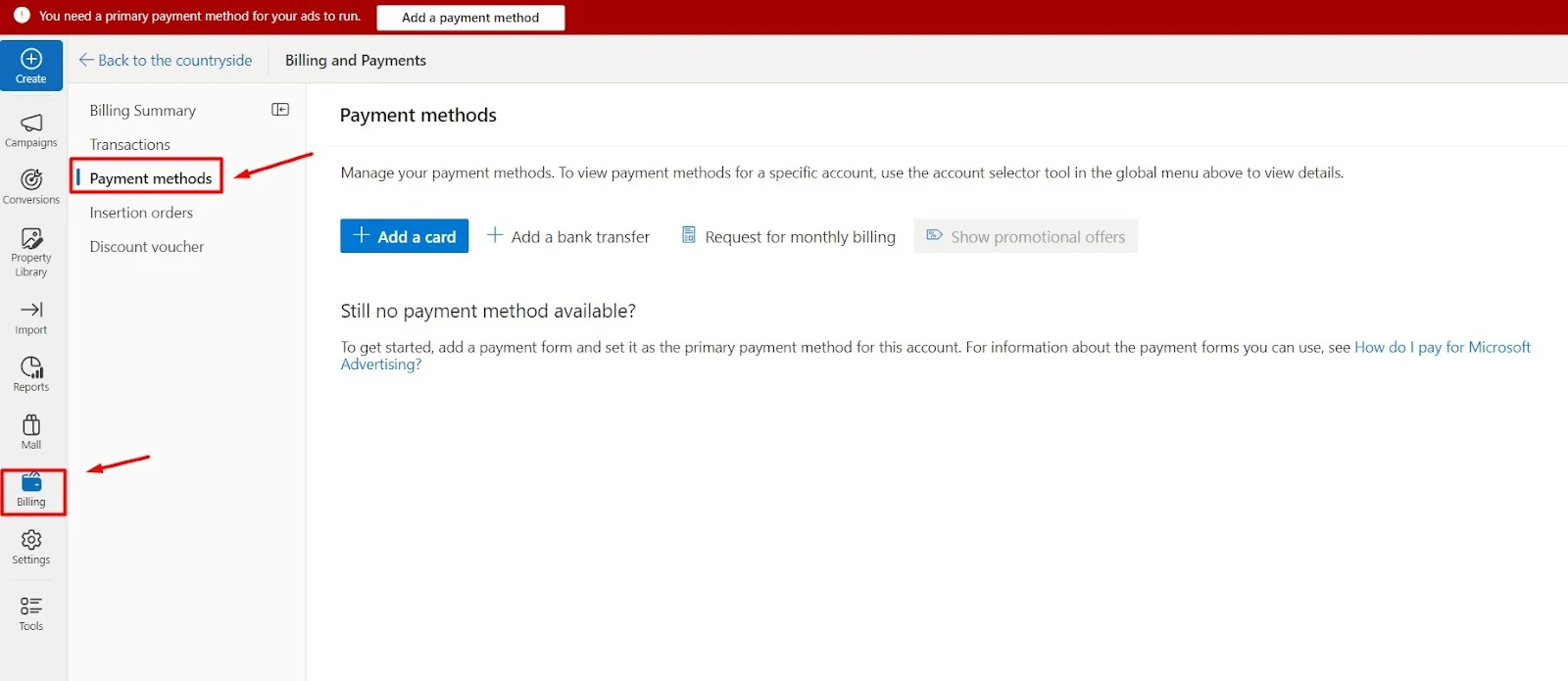The width and height of the screenshot is (1568, 681).
Task: Click the Add a card button
Action: pos(404,236)
